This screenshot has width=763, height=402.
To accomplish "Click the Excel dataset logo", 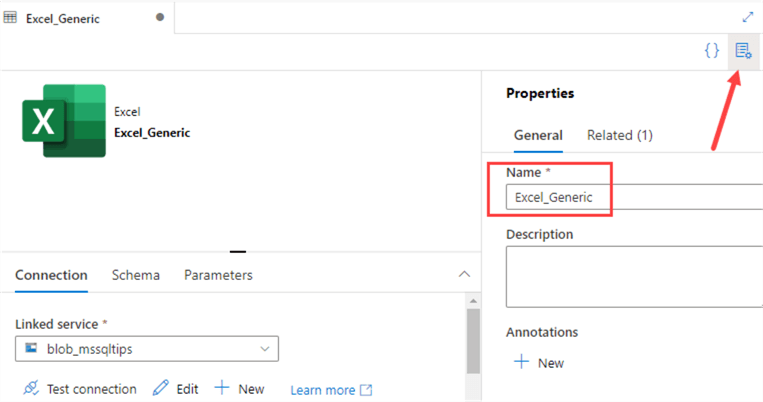I will 64,120.
